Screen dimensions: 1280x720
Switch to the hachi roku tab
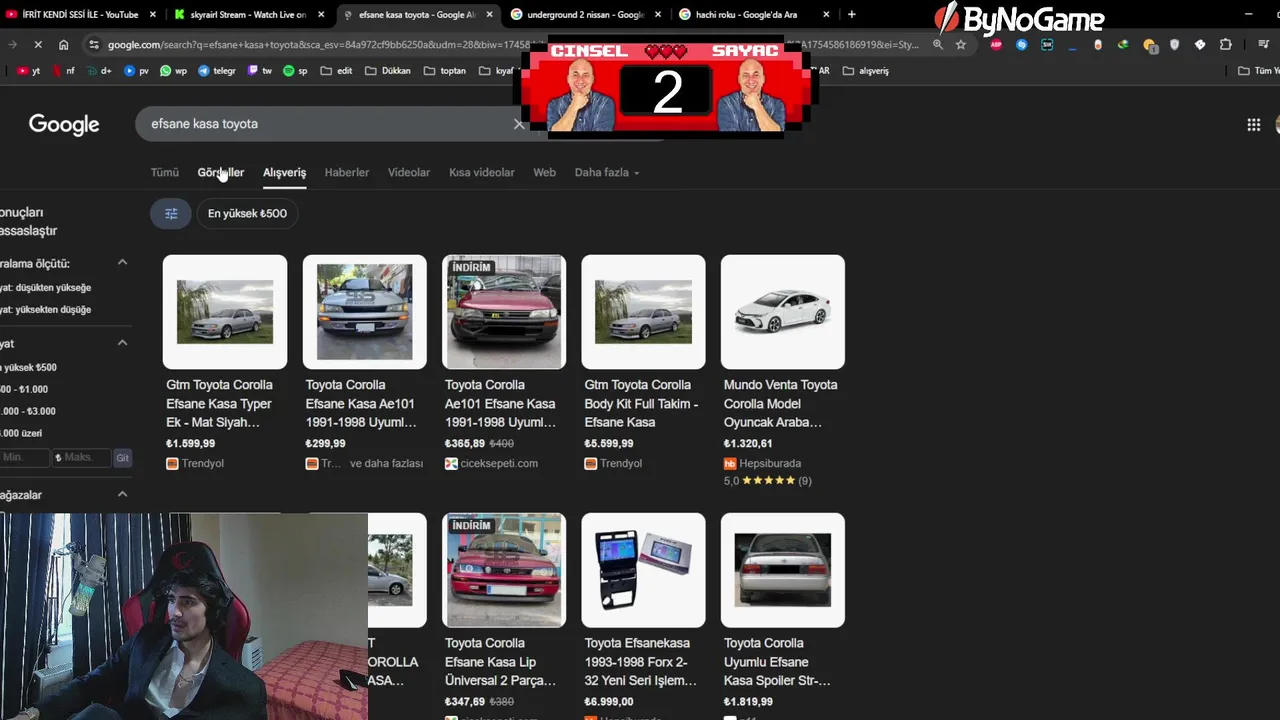[754, 15]
